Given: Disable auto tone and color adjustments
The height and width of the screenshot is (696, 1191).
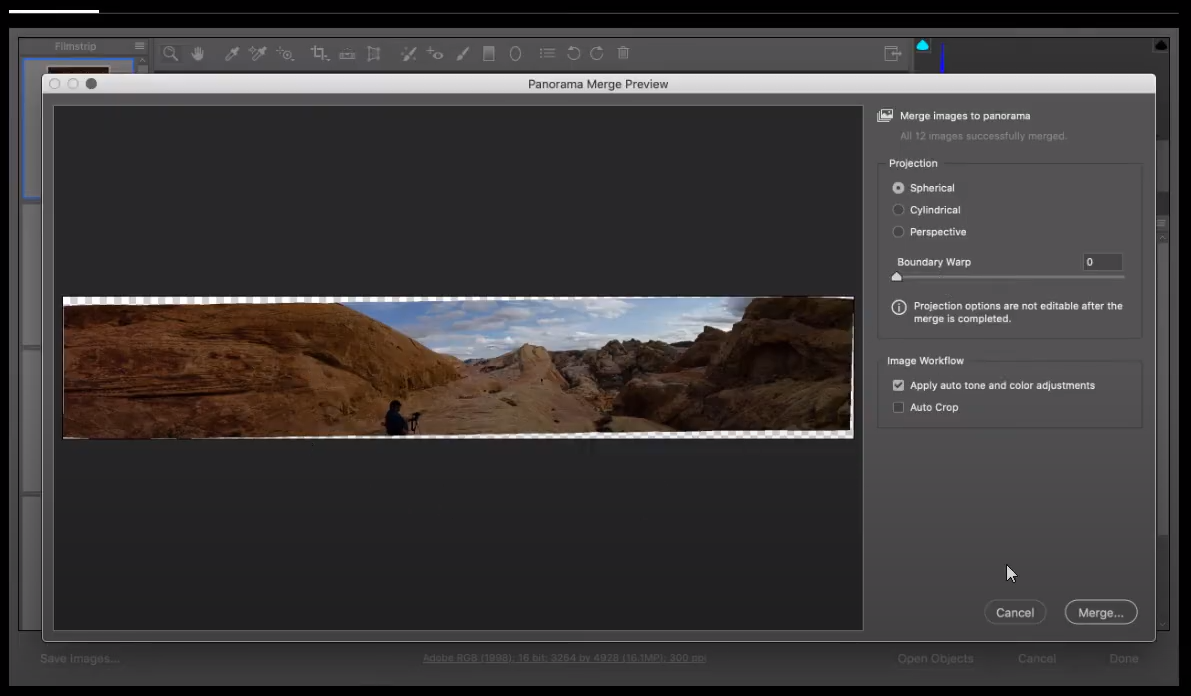Looking at the screenshot, I should (898, 385).
